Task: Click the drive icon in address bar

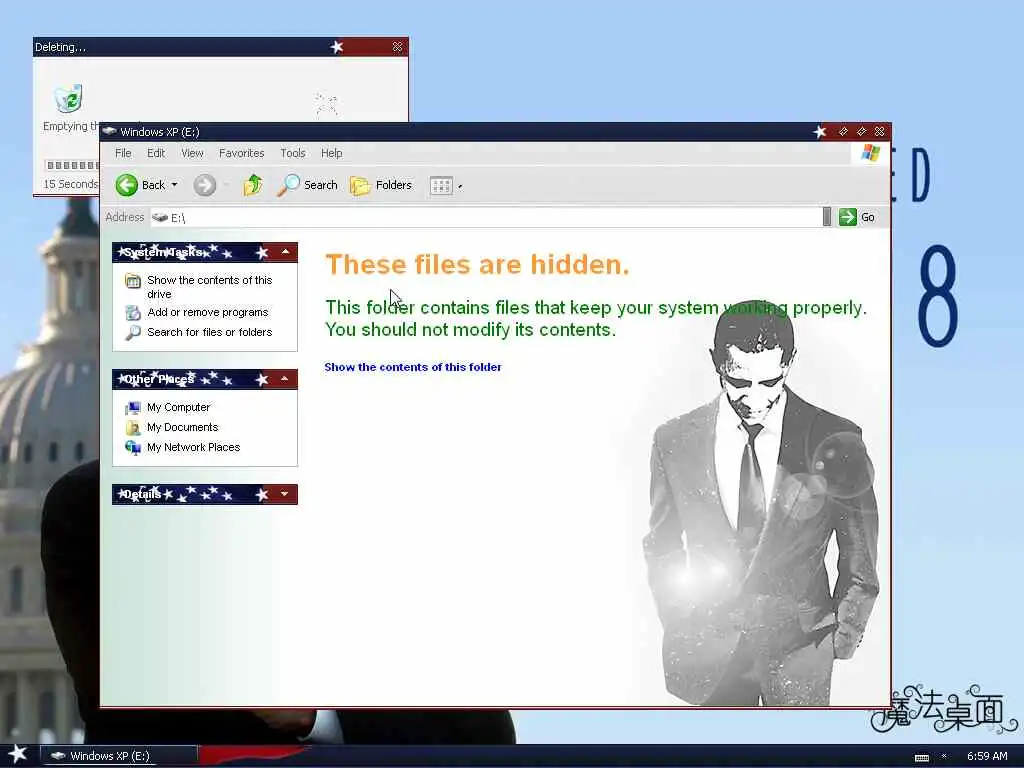Action: tap(160, 217)
